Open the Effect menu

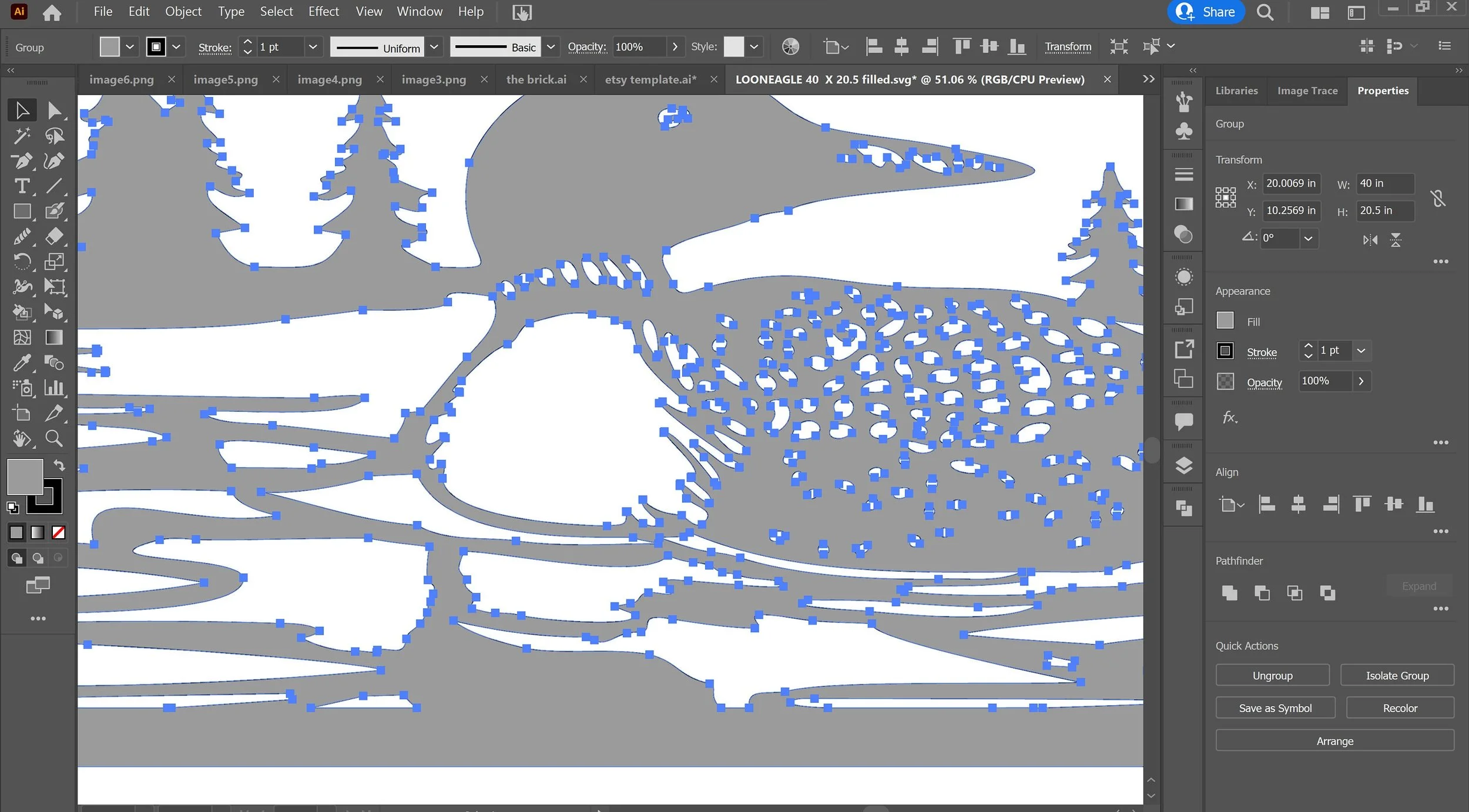pyautogui.click(x=323, y=12)
